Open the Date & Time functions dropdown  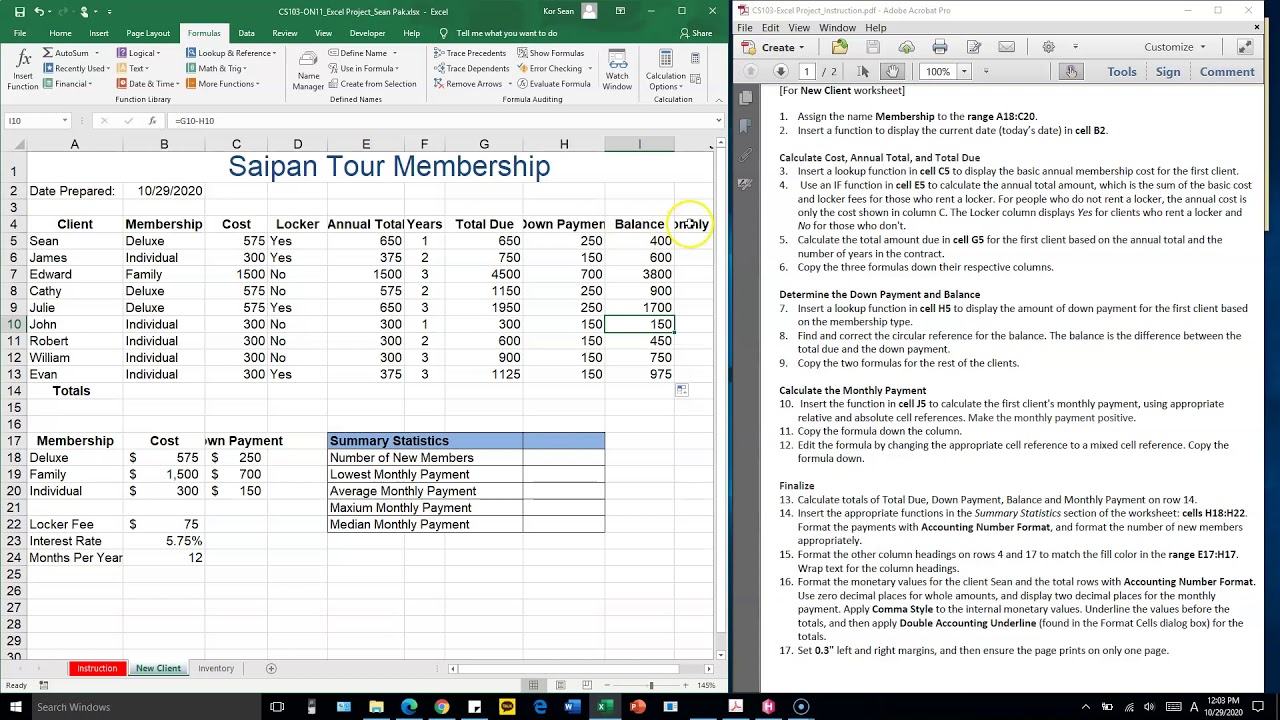(149, 84)
